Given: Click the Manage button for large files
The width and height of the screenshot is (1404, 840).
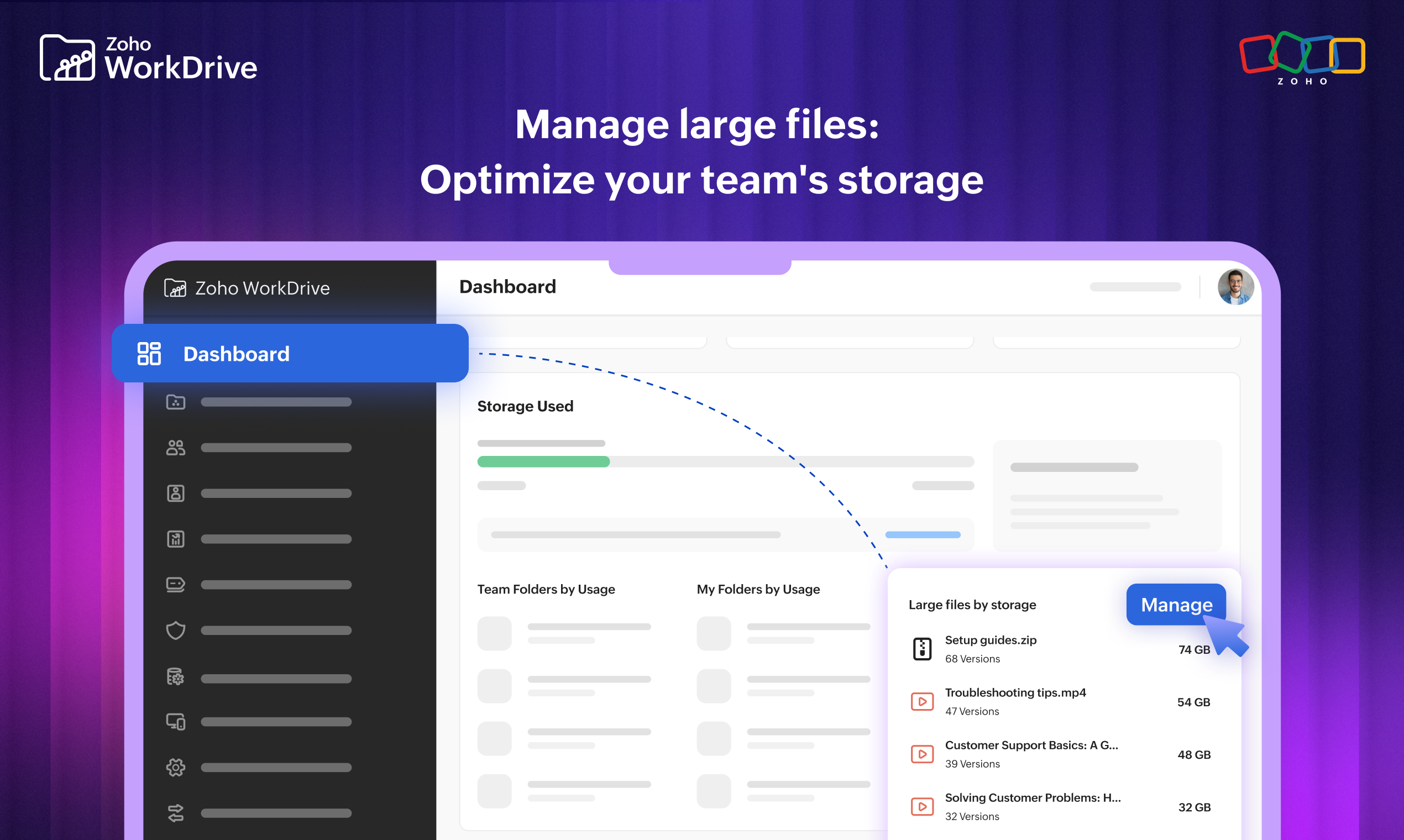Looking at the screenshot, I should tap(1176, 605).
